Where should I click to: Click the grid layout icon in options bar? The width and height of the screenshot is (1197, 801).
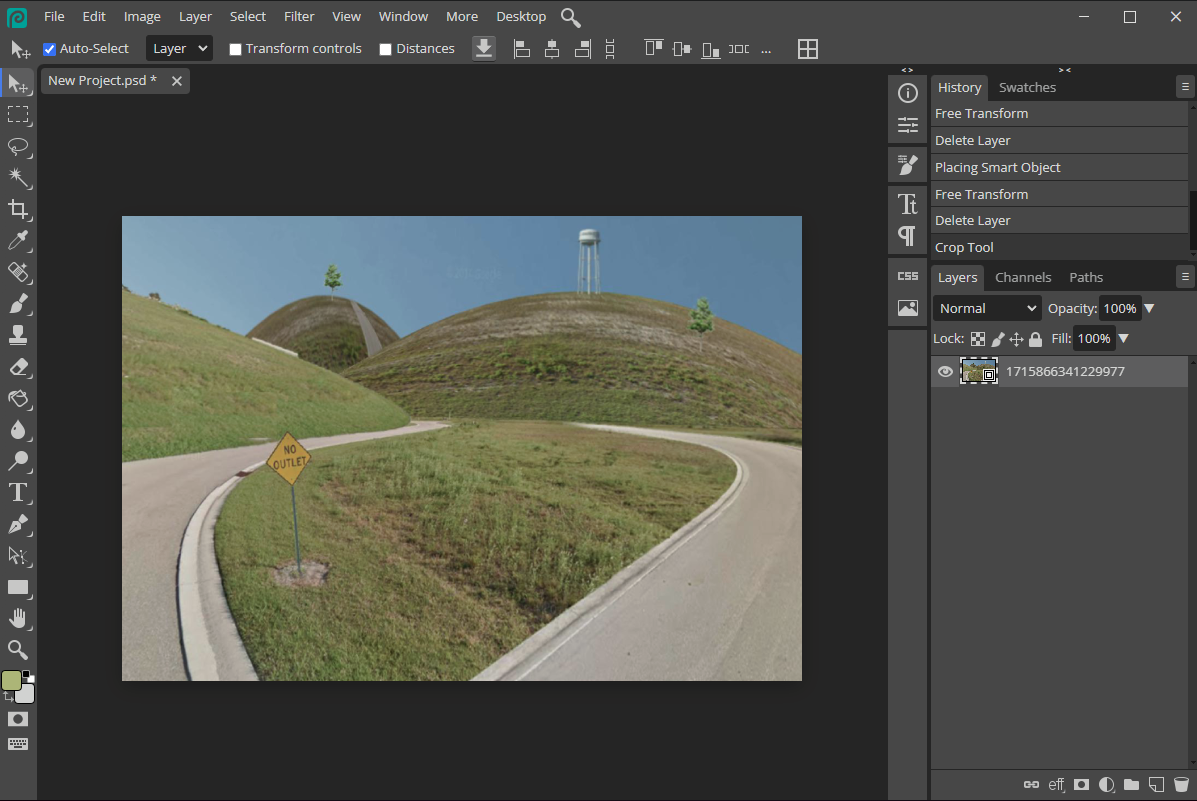(808, 49)
